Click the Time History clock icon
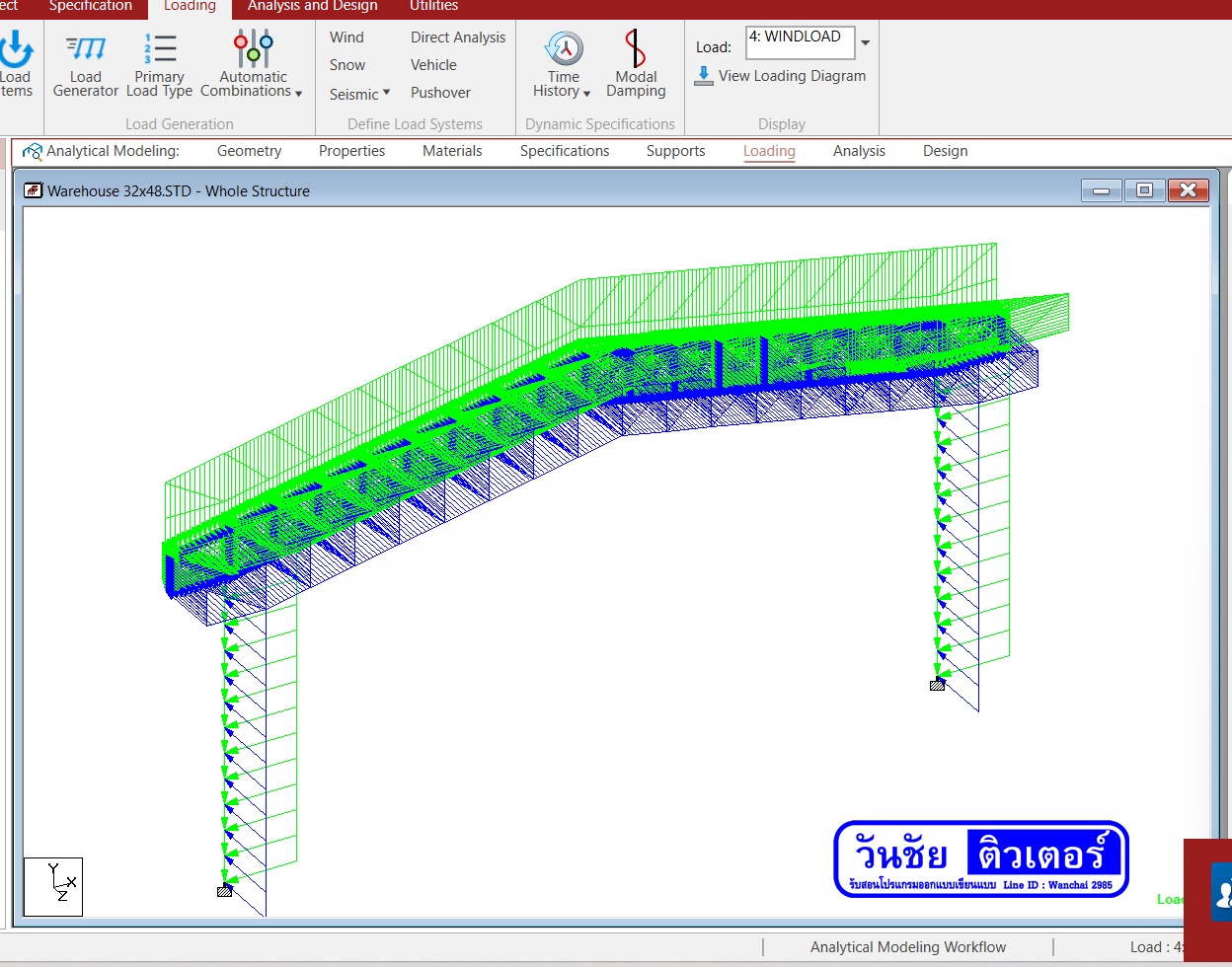Viewport: 1232px width, 967px height. (564, 48)
